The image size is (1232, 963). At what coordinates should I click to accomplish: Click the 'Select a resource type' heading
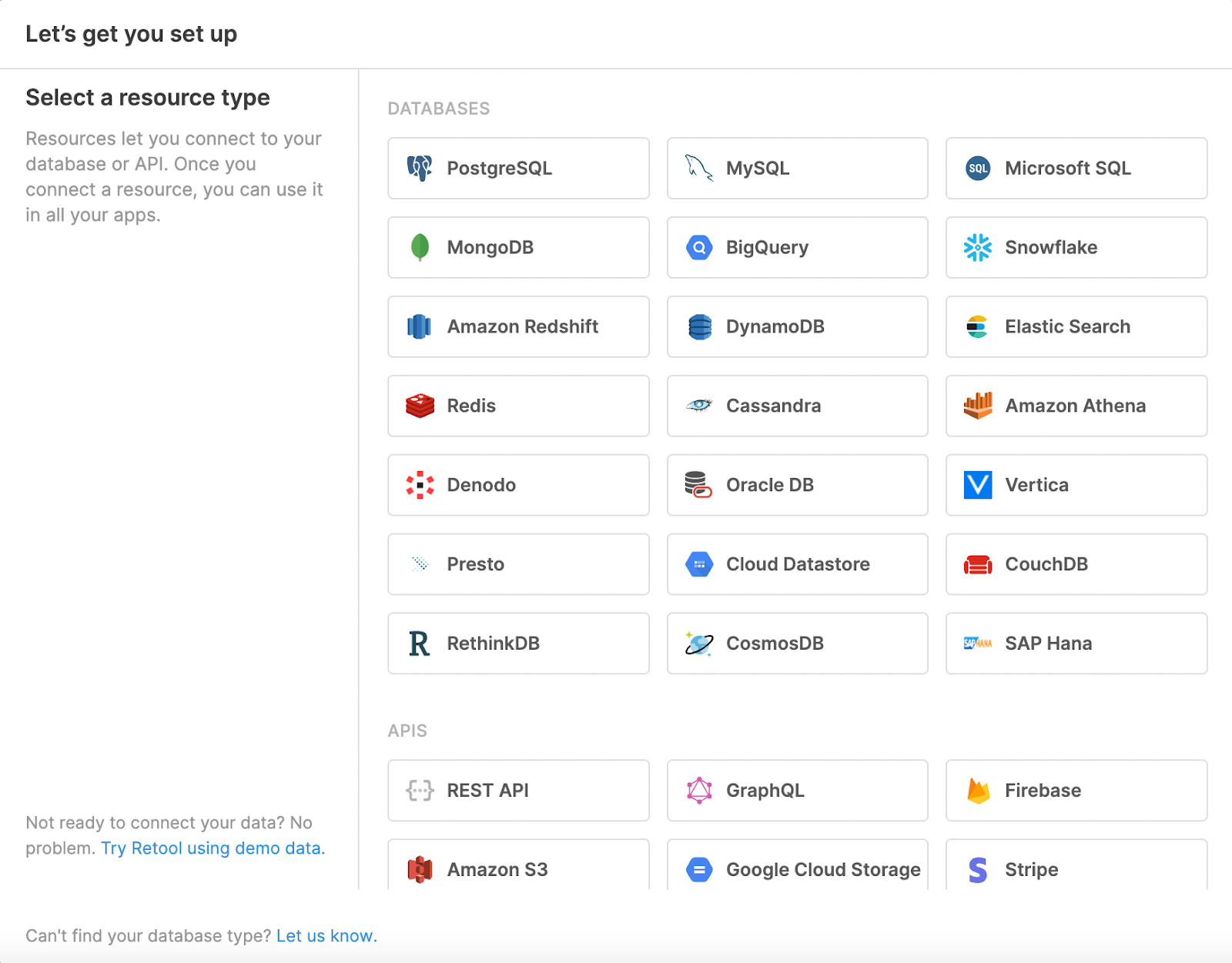click(148, 98)
